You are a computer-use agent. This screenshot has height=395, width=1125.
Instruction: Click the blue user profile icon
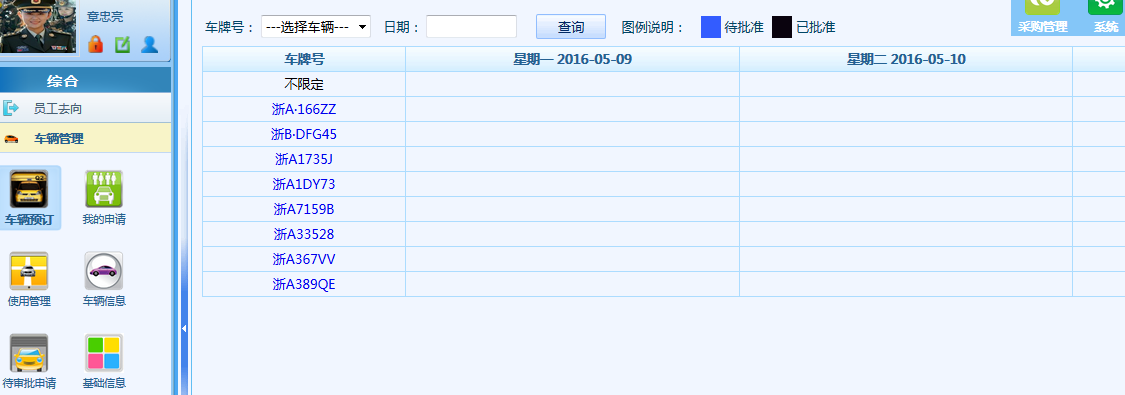149,44
